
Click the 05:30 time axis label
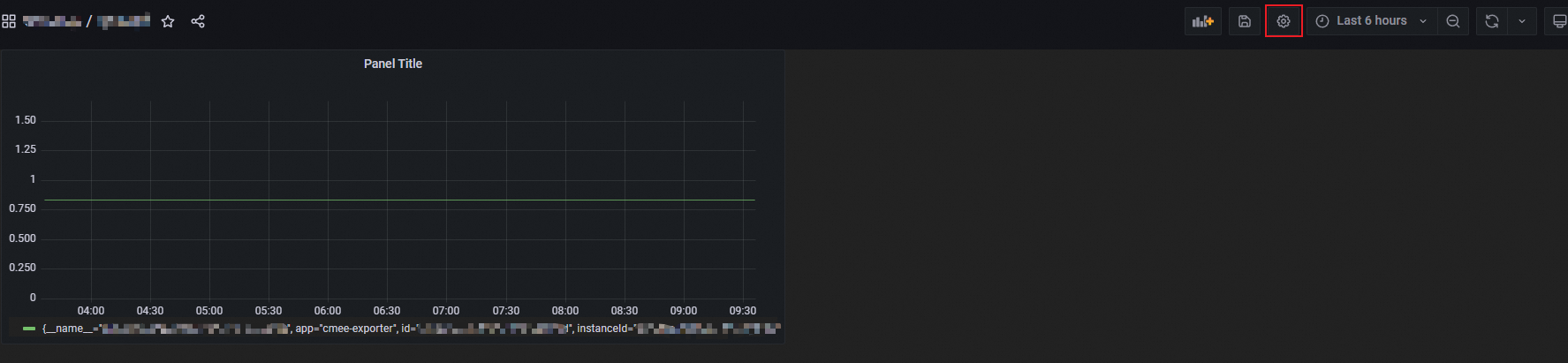(269, 311)
